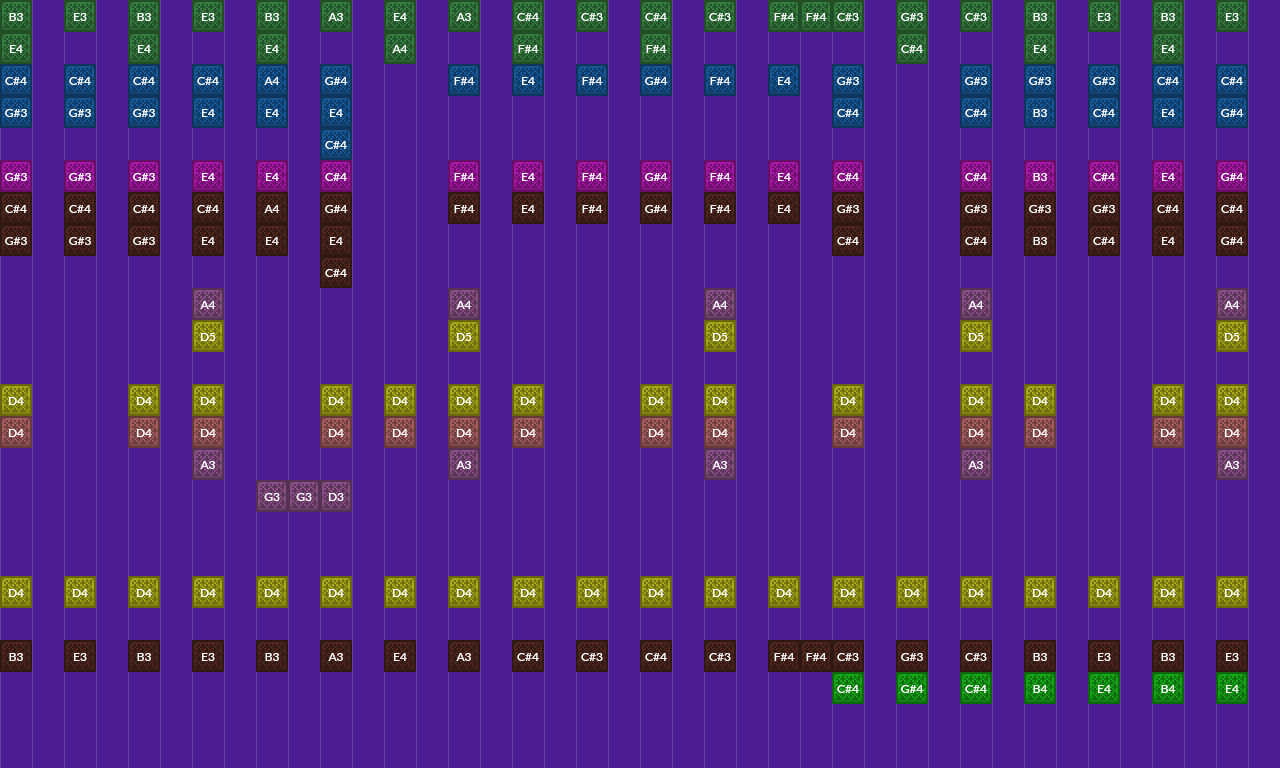Select the D3 note block
This screenshot has height=768, width=1280.
336,497
